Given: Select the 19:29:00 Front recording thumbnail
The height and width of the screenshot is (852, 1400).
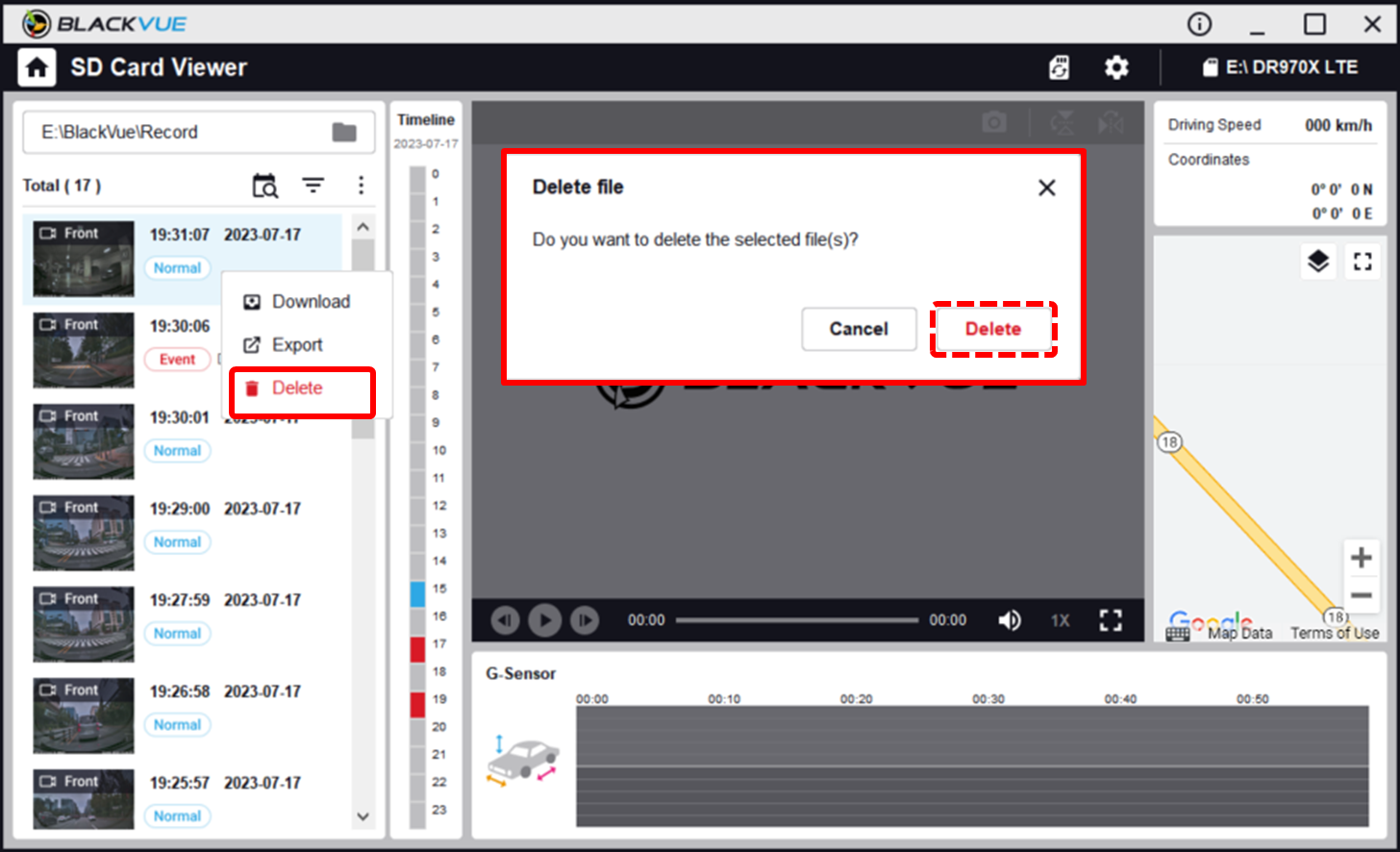Looking at the screenshot, I should [84, 533].
